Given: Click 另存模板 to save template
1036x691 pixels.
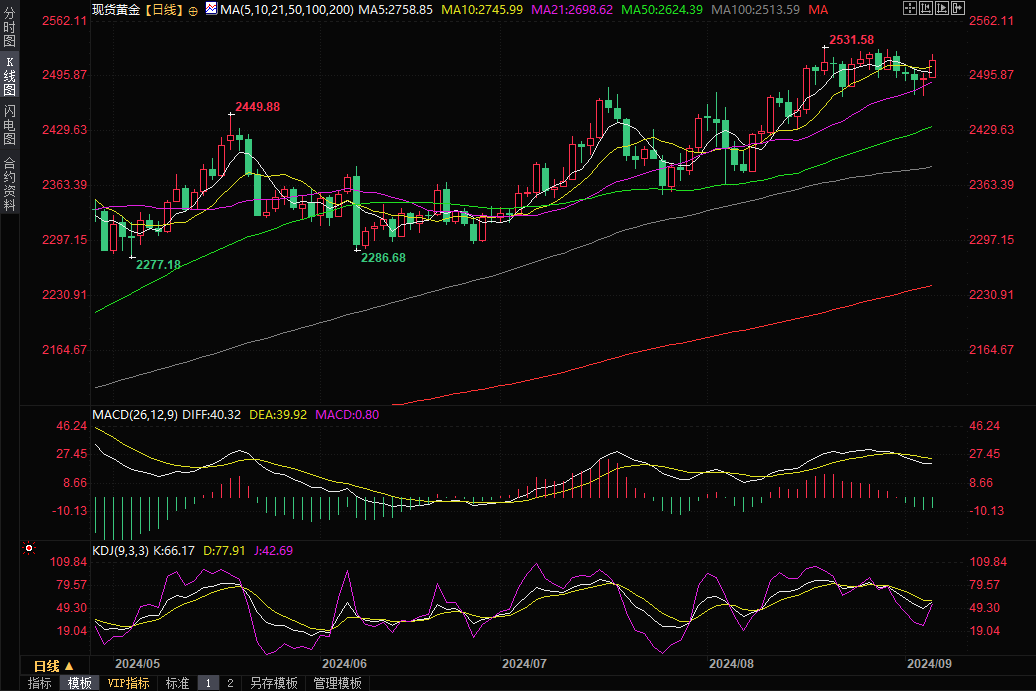Looking at the screenshot, I should pyautogui.click(x=273, y=683).
